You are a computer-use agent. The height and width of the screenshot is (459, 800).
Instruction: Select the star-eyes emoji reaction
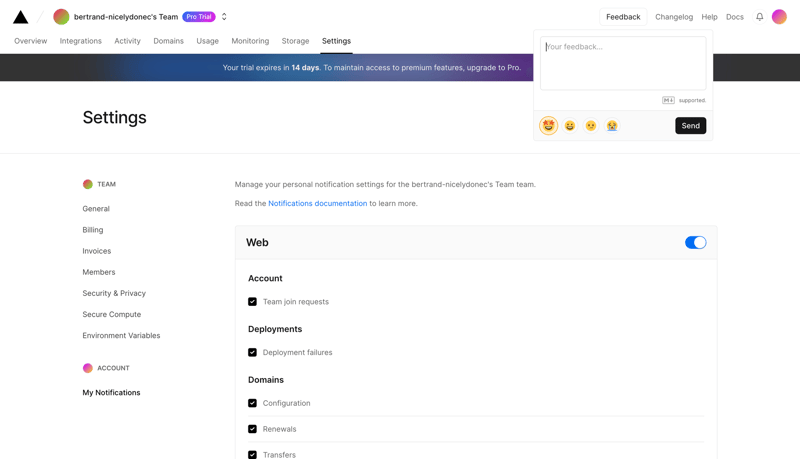point(548,125)
